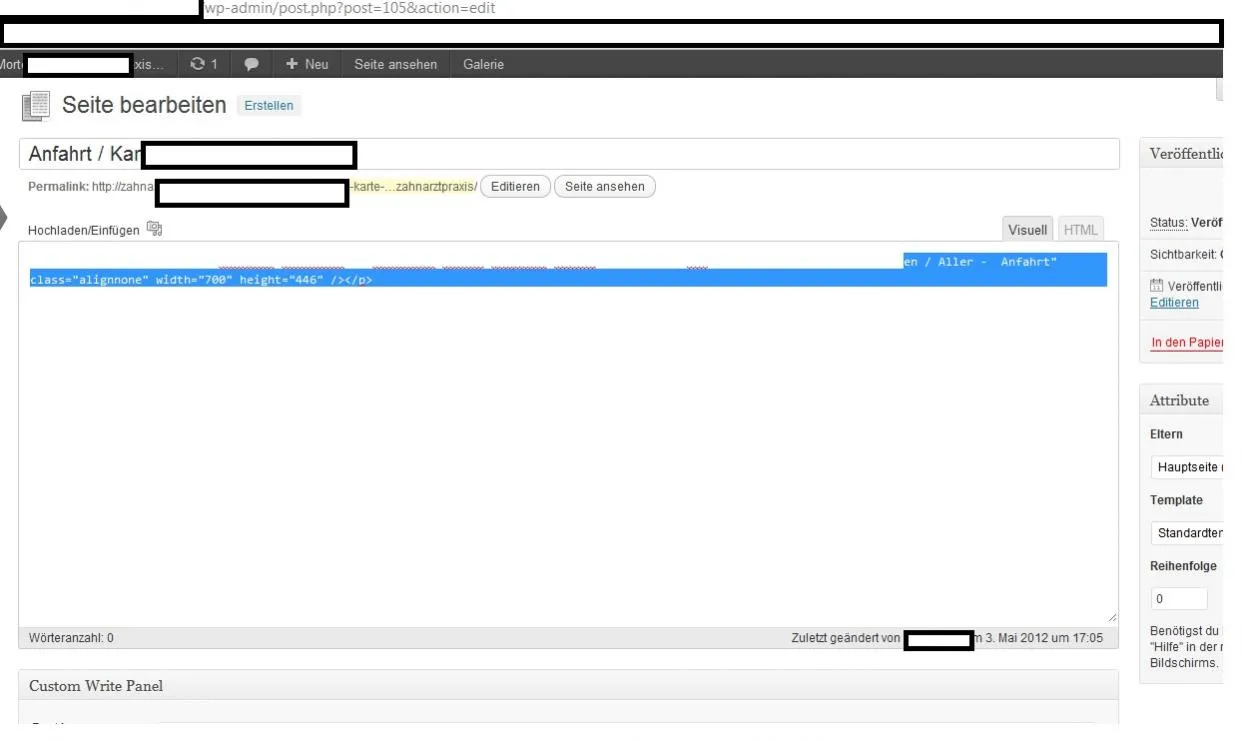Open the media upload icon beside Hochladen/Einfügen
Viewport: 1242px width, 741px height.
pos(154,229)
